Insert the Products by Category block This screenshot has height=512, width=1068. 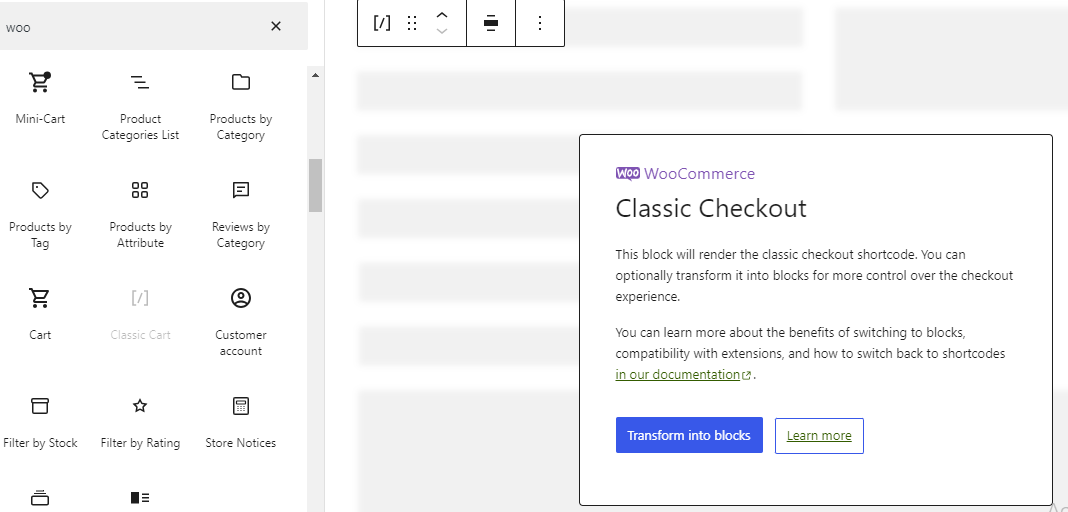click(240, 106)
